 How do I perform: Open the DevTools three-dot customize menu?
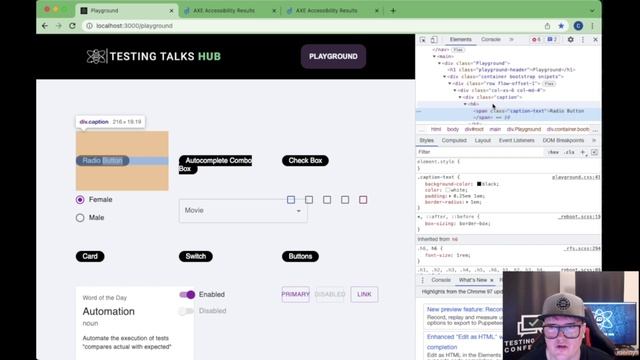583,40
